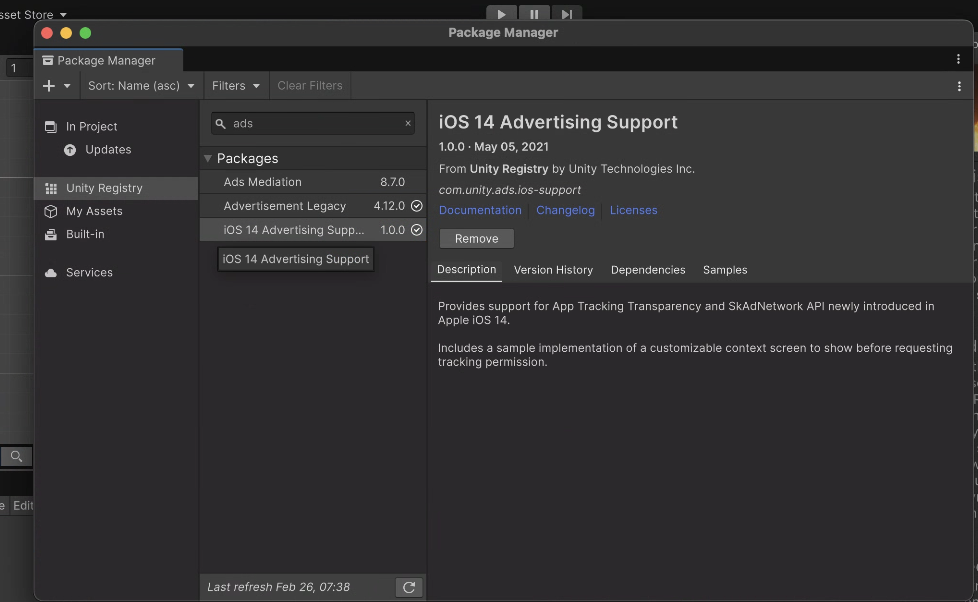
Task: Click the Step button in Unity editor
Action: (566, 14)
